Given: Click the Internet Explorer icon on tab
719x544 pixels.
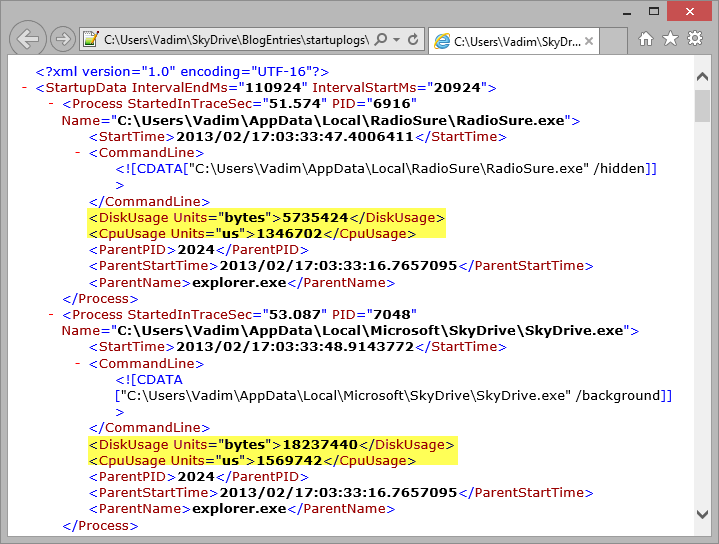Looking at the screenshot, I should point(442,41).
